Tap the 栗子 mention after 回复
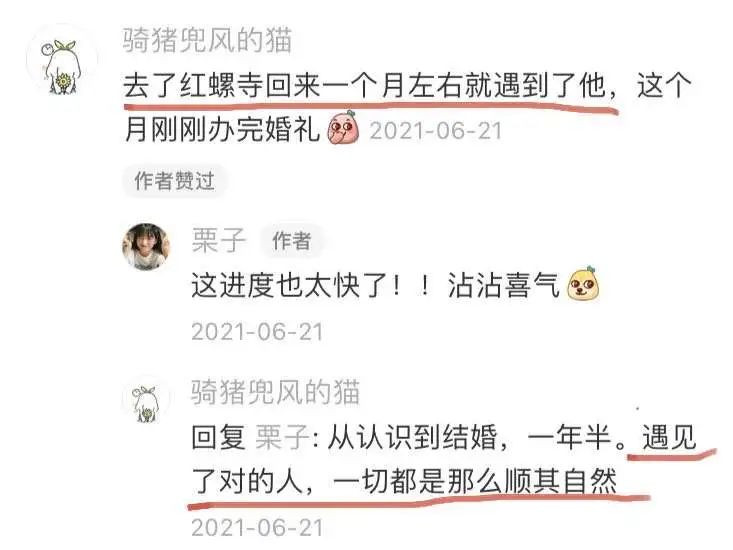Image resolution: width=733 pixels, height=550 pixels. (x=282, y=437)
